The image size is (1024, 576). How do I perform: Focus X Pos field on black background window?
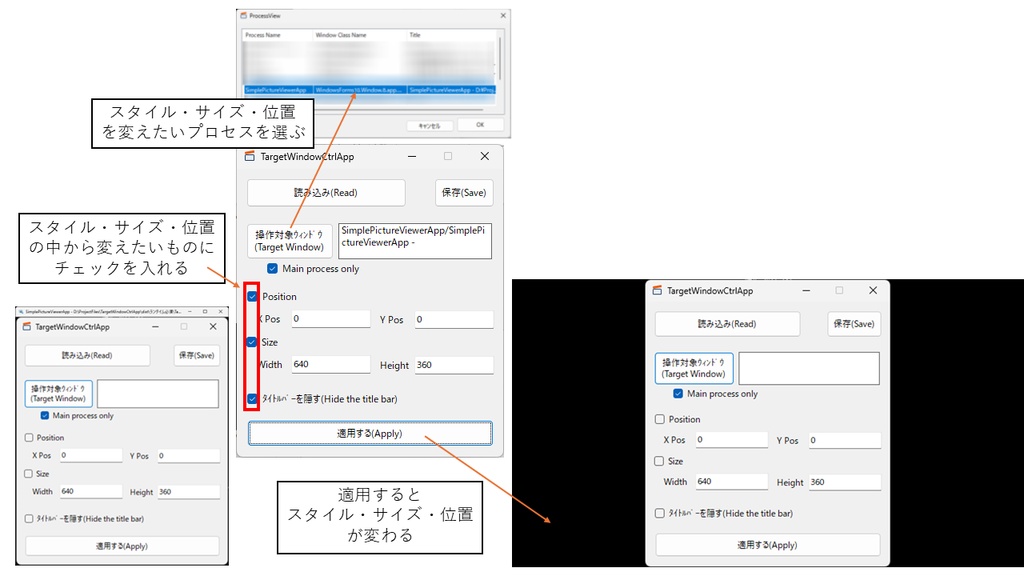[x=731, y=440]
